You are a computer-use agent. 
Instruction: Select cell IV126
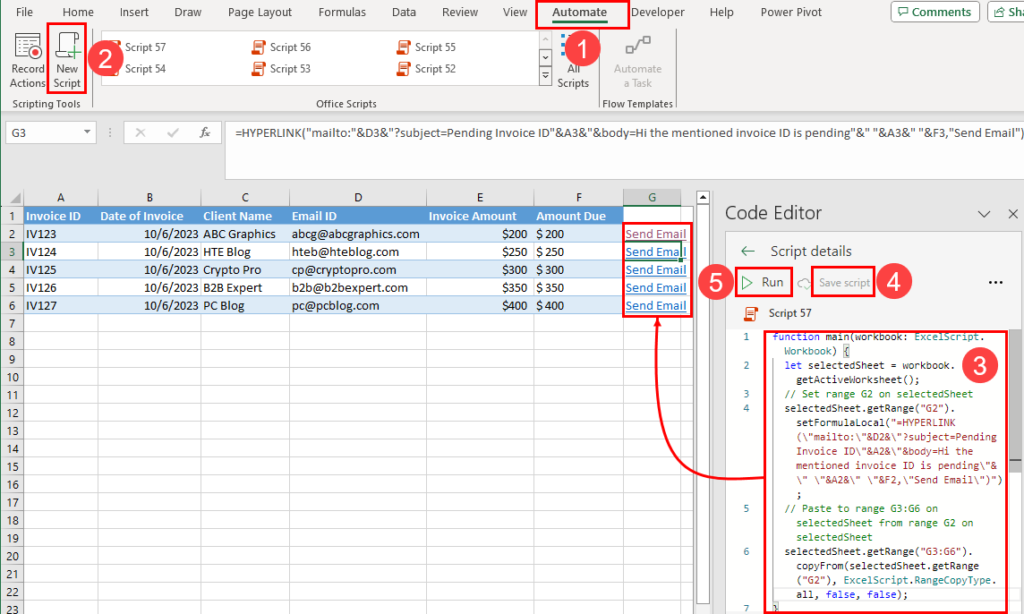tap(61, 287)
